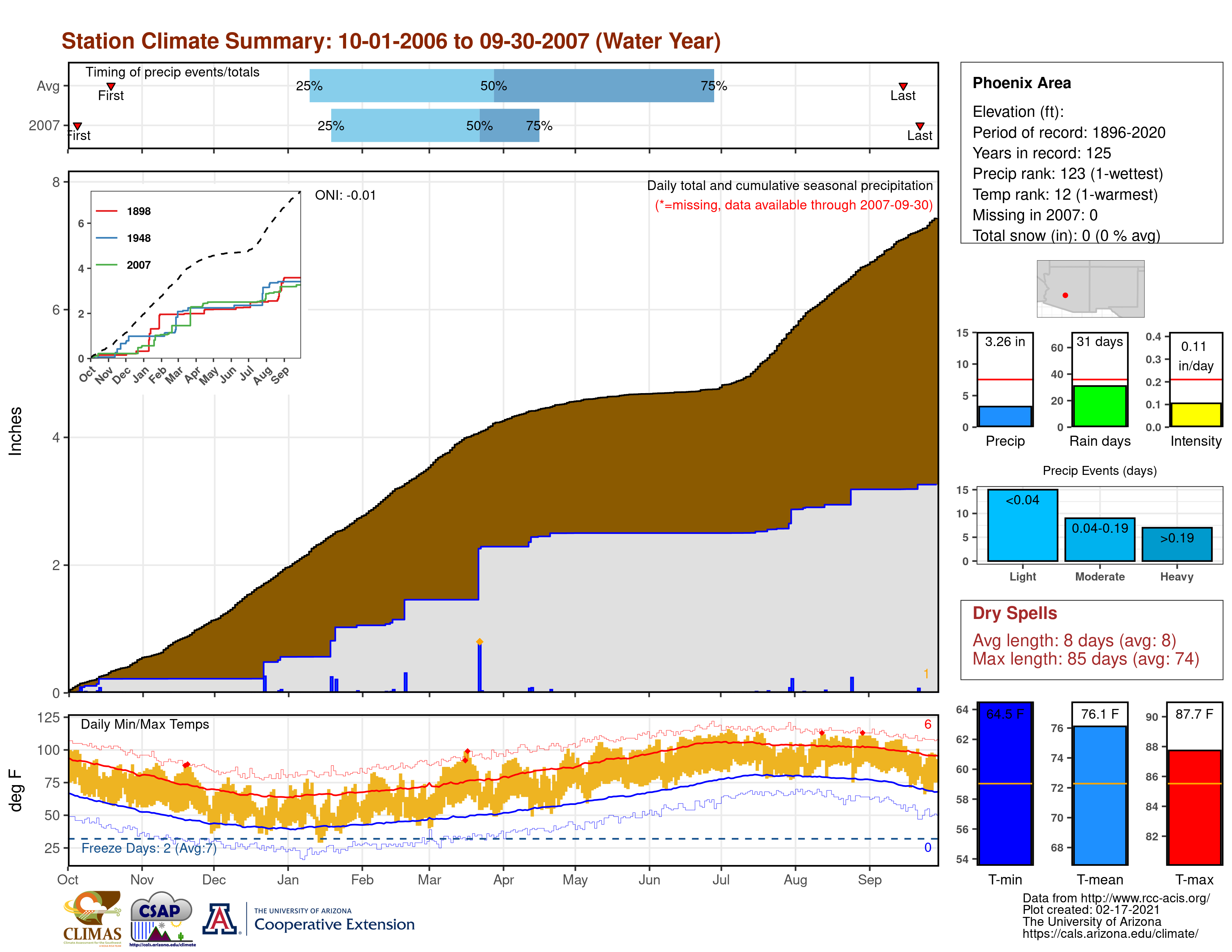Image resolution: width=1232 pixels, height=952 pixels.
Task: Click the dark blue T-min bar
Action: (1005, 783)
